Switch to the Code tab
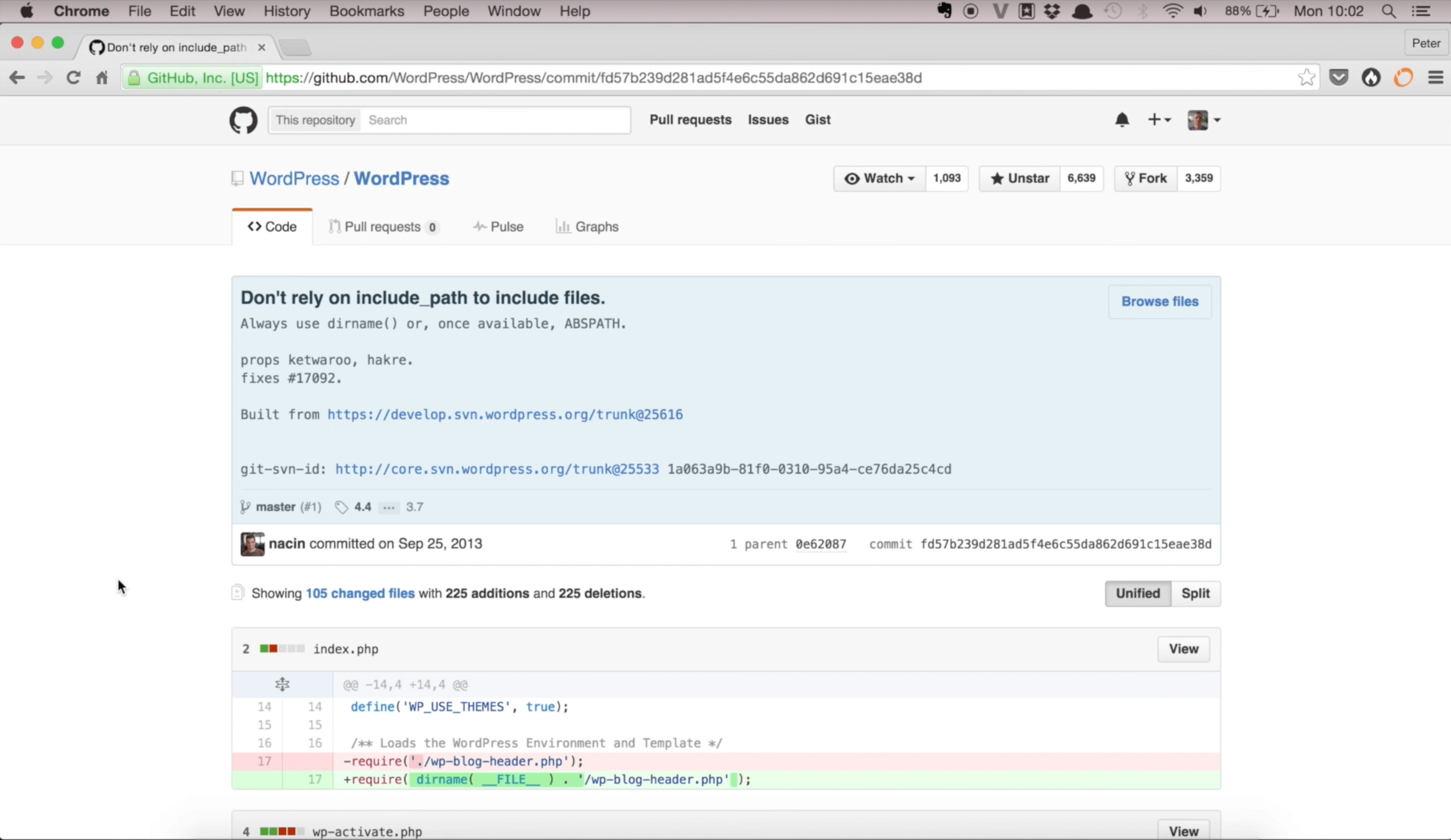The image size is (1451, 840). (272, 227)
